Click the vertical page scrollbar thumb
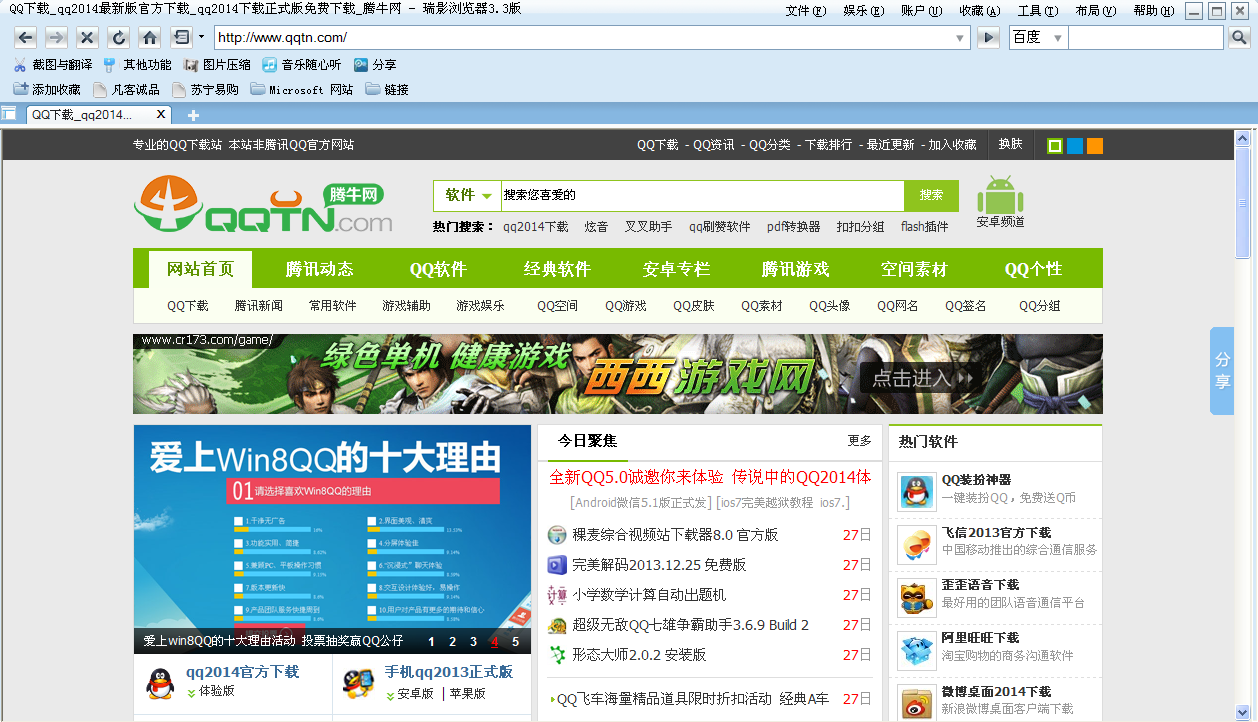Screen dimensions: 1258x722 point(1242,202)
